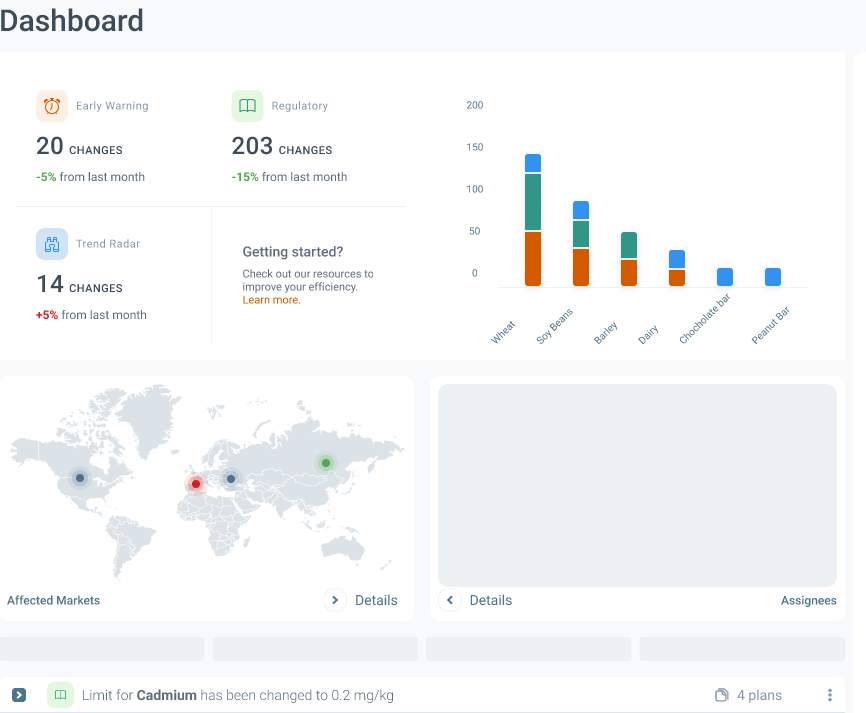
Task: Select the dark marker near the Black Sea
Action: pyautogui.click(x=231, y=479)
